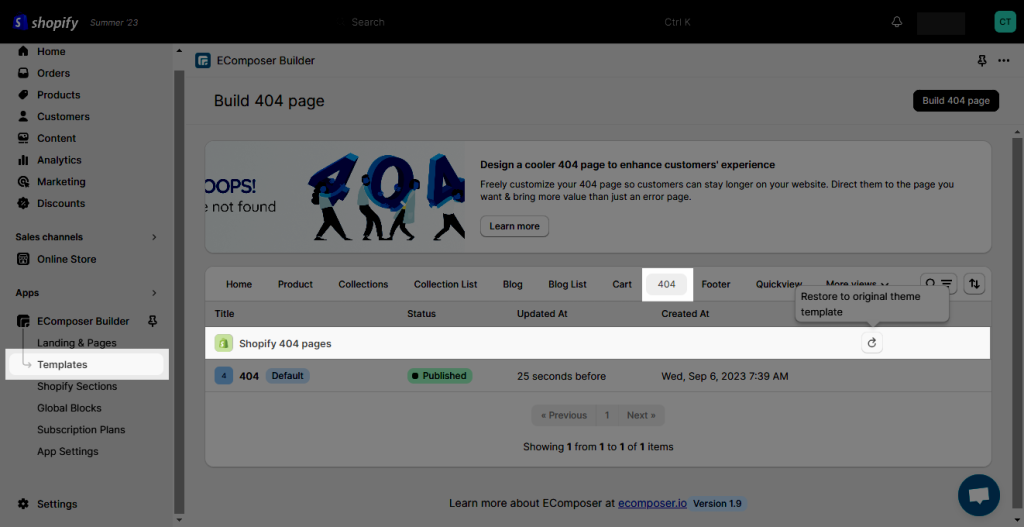Viewport: 1024px width, 527px height.
Task: Open App Settings in sidebar
Action: [68, 451]
